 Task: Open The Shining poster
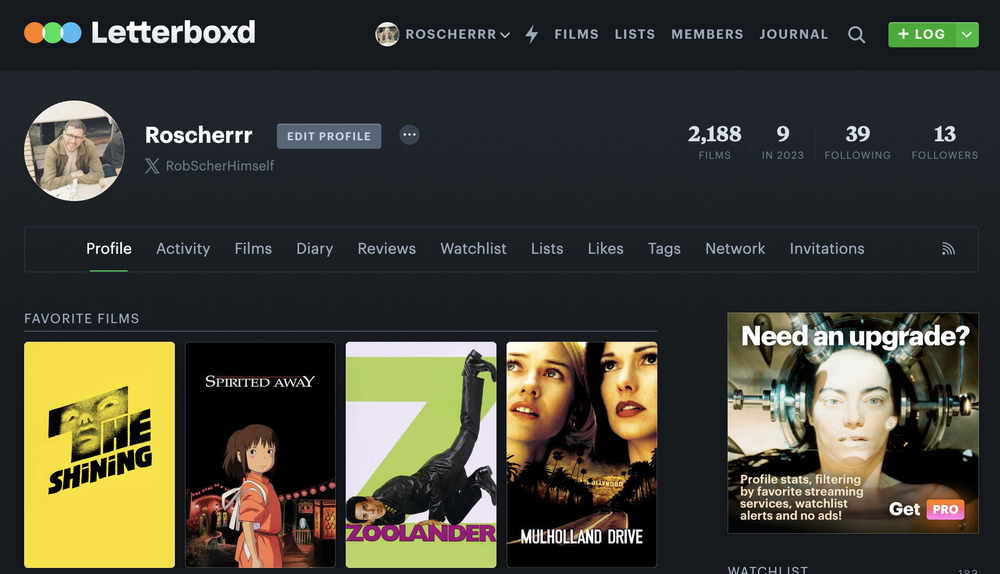[99, 455]
